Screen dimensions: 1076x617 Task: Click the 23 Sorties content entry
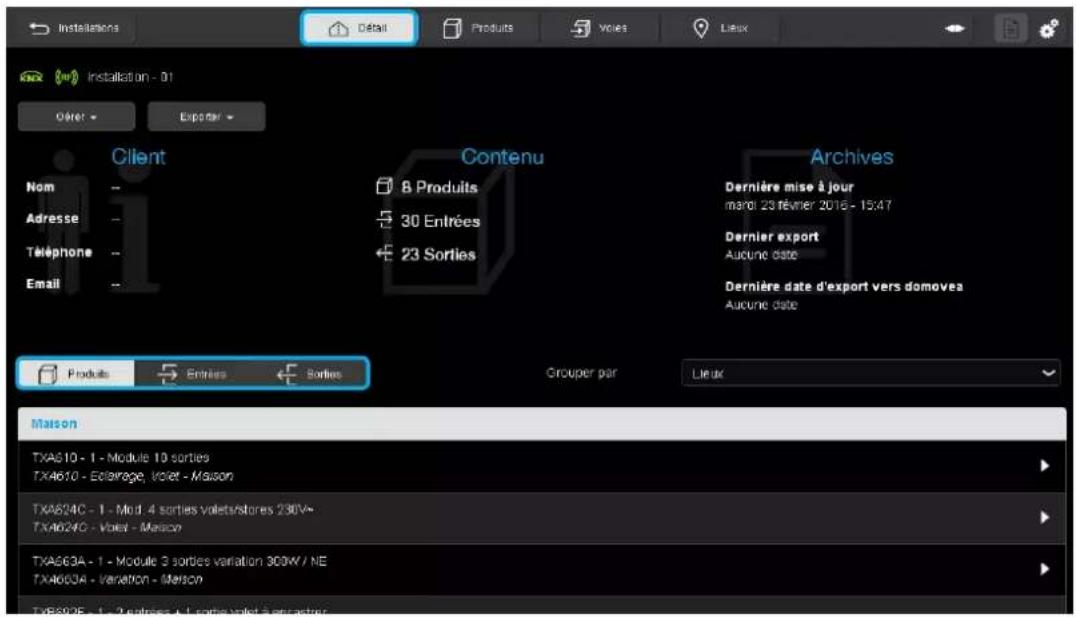[426, 254]
